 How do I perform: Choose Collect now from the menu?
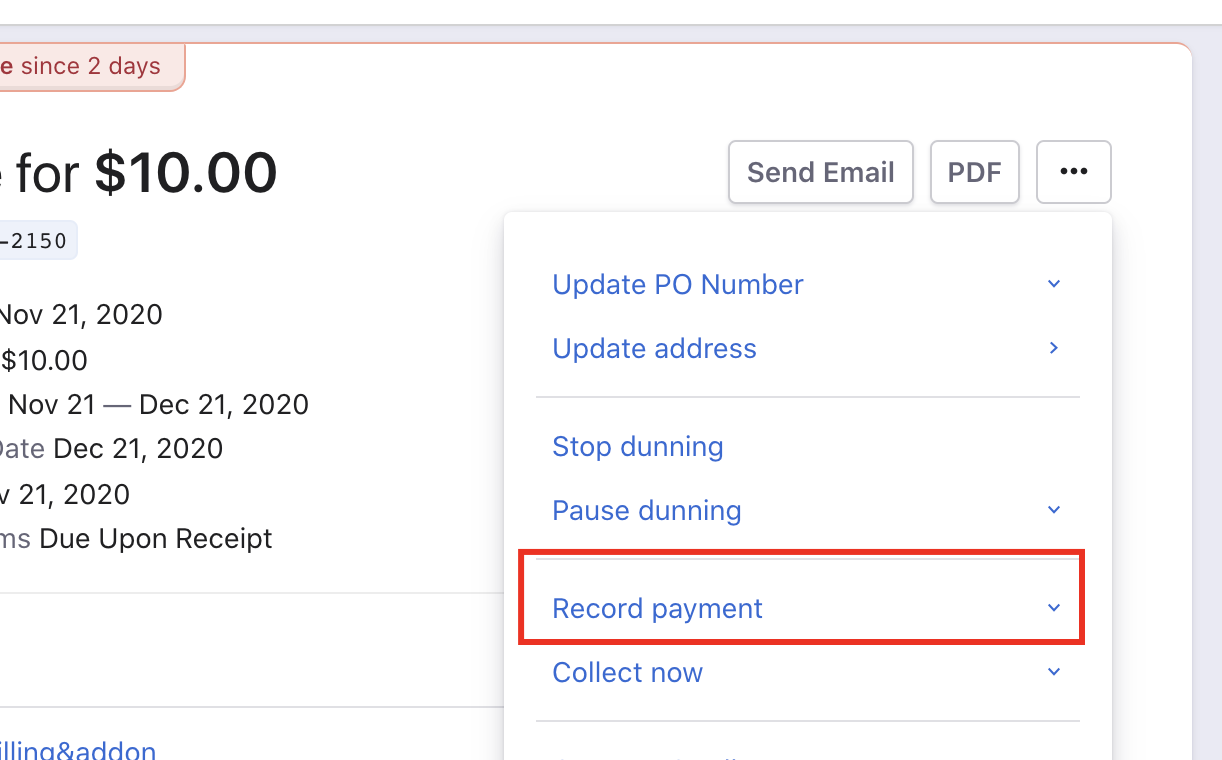627,673
